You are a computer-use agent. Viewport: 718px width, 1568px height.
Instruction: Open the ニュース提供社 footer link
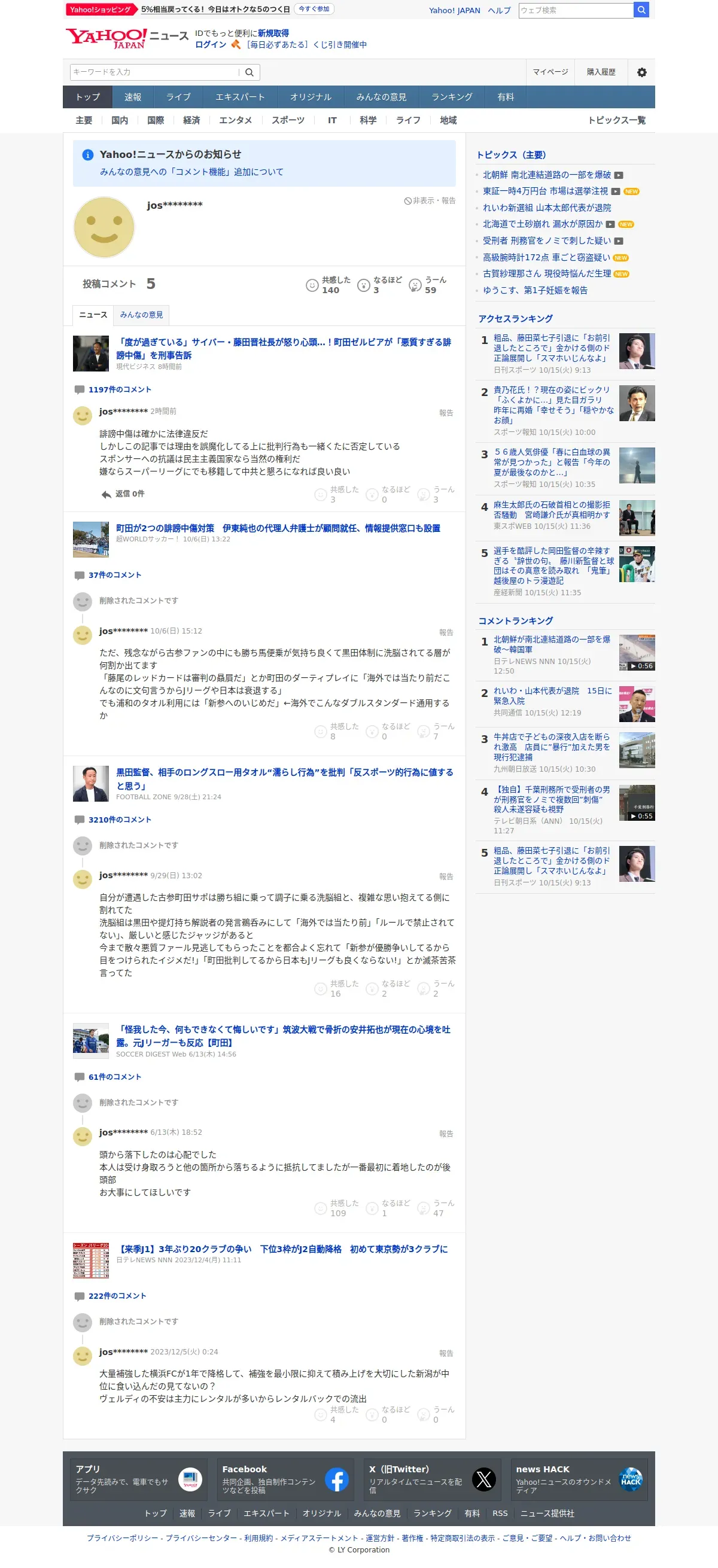[x=547, y=1514]
